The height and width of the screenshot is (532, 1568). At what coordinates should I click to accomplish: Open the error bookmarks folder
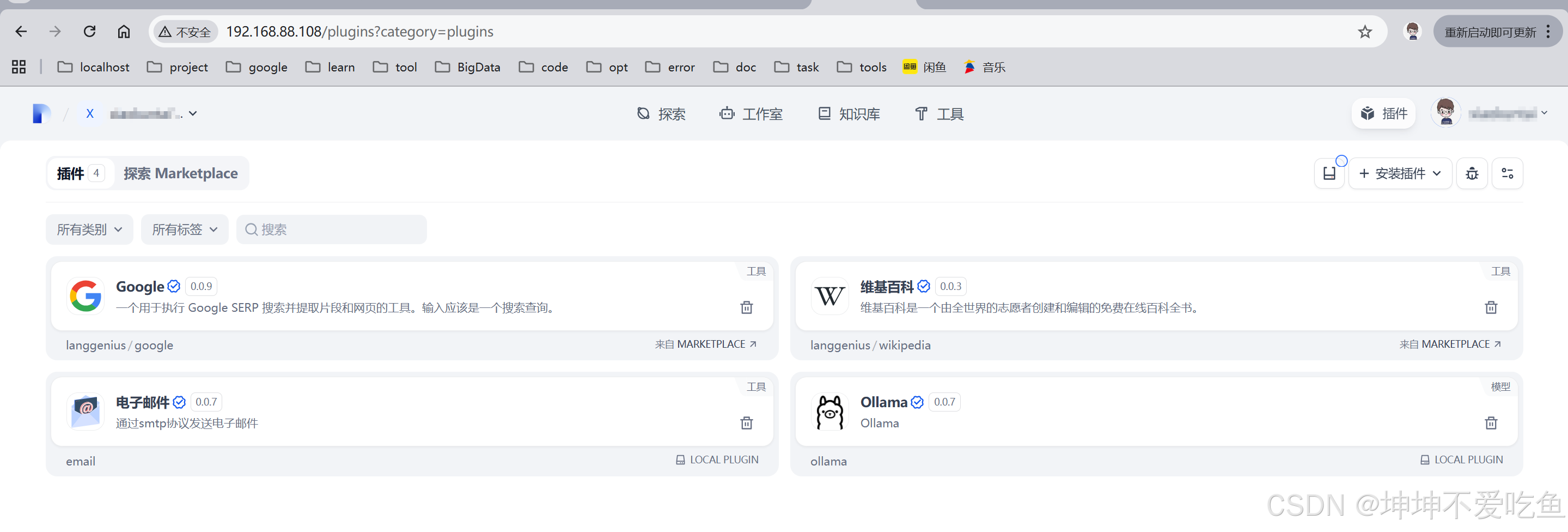click(x=670, y=67)
